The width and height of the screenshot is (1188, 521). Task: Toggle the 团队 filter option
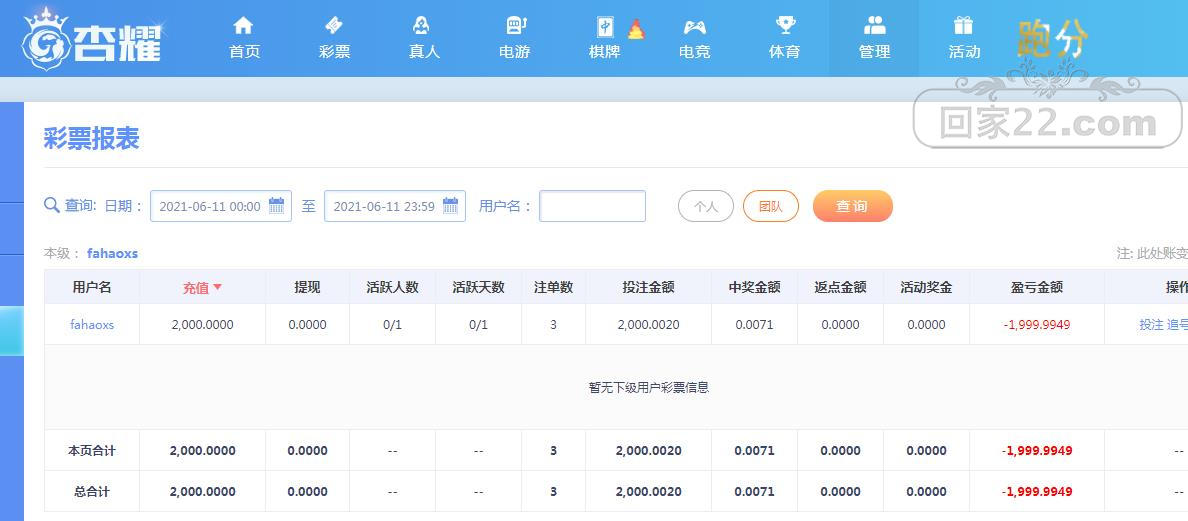[x=771, y=206]
